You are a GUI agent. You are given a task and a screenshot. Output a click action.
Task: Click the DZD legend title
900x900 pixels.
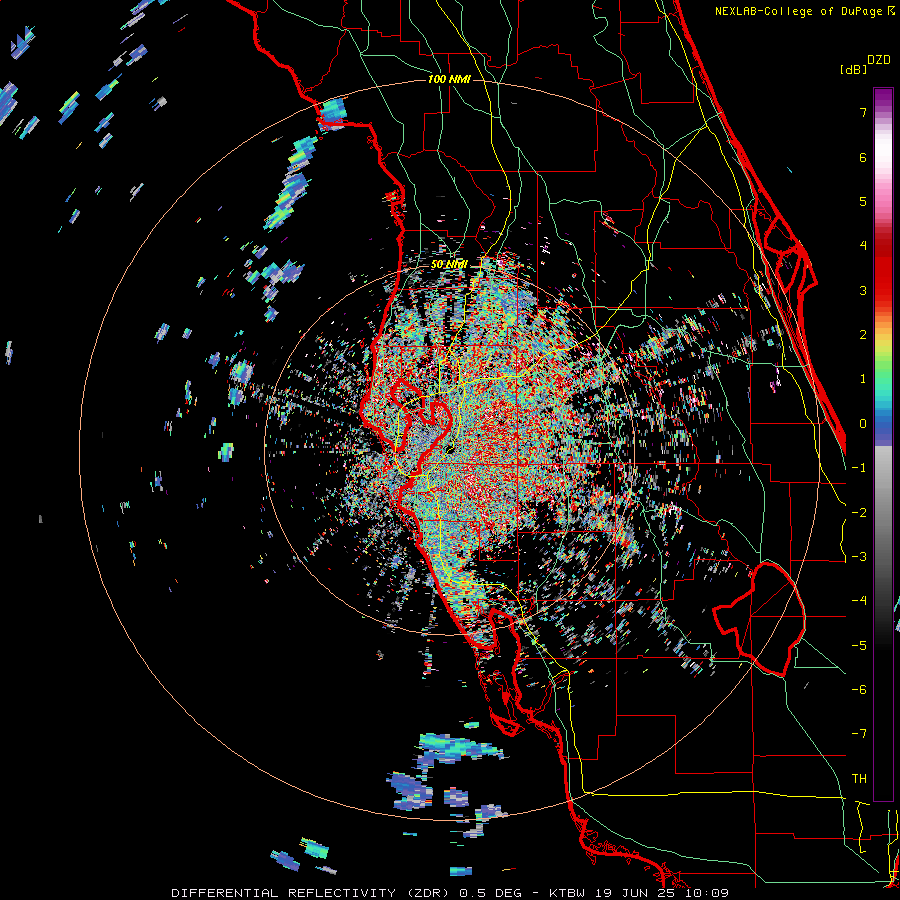[x=879, y=60]
